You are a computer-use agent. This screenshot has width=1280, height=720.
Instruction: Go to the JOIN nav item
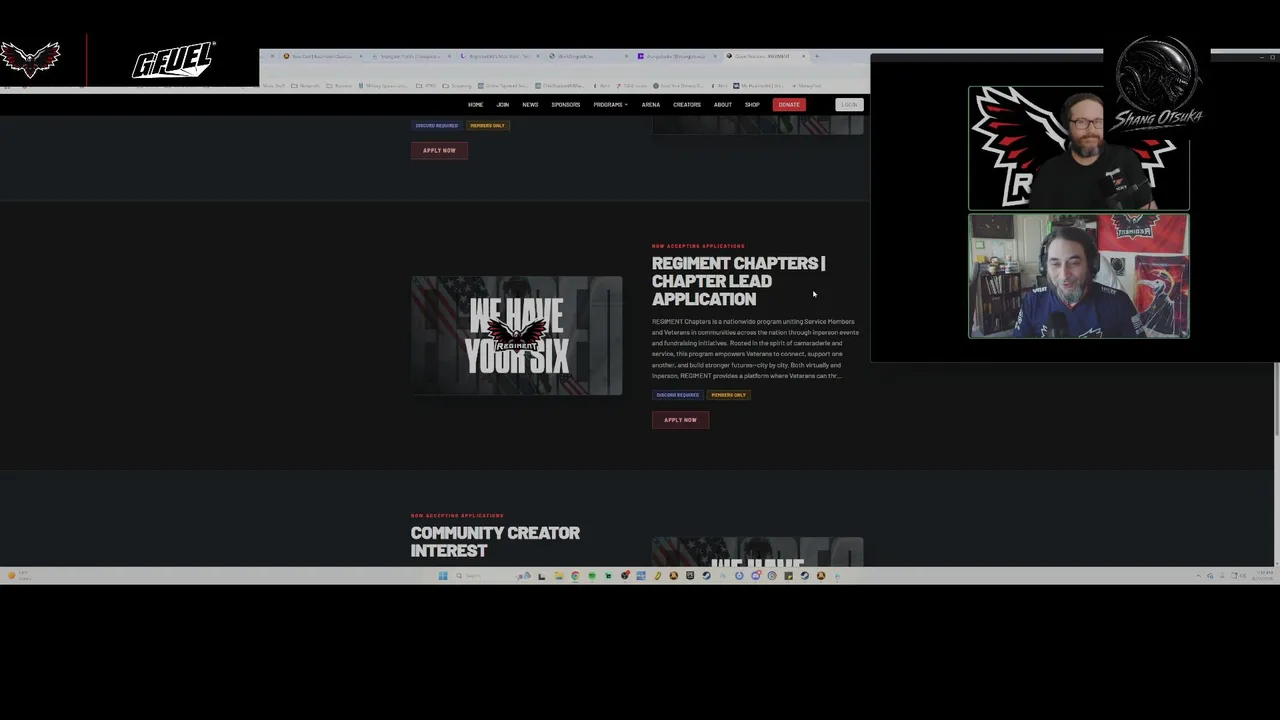coord(503,105)
